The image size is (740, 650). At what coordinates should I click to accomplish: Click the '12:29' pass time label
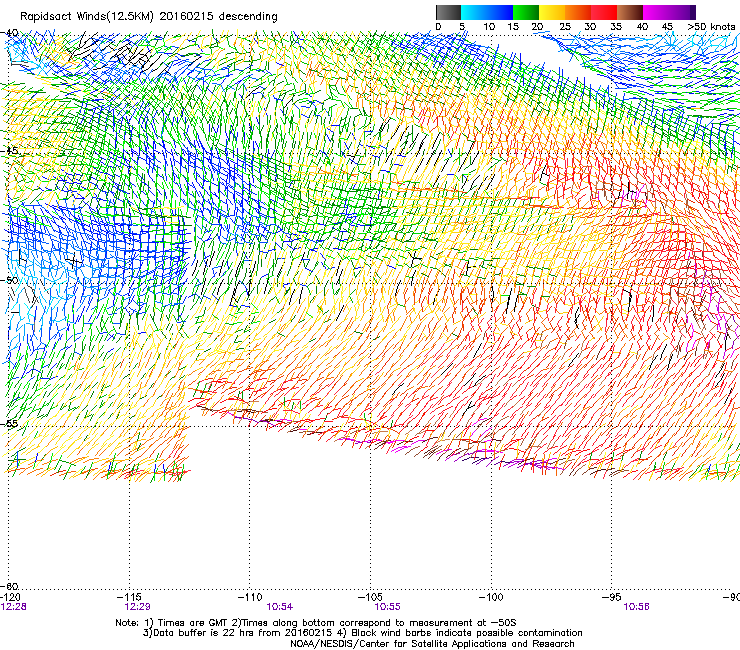[137, 607]
